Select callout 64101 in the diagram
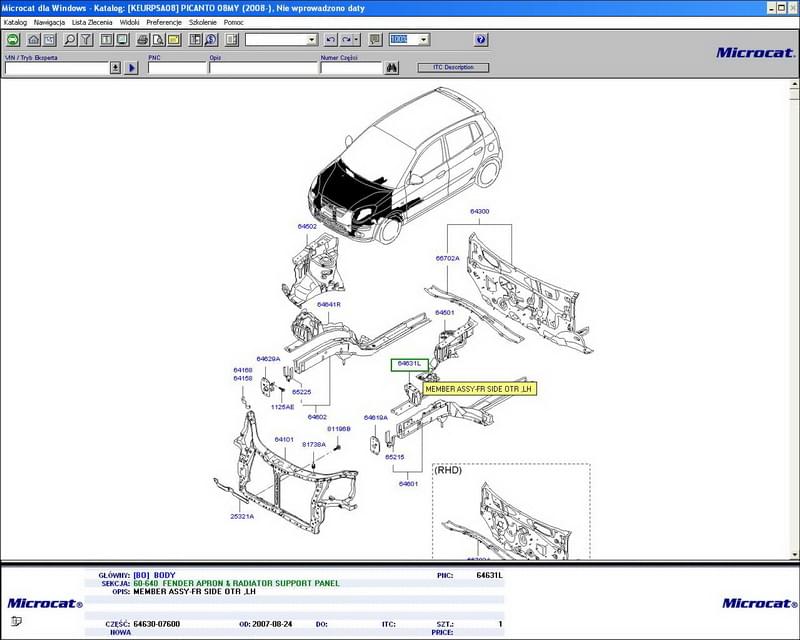 [284, 439]
